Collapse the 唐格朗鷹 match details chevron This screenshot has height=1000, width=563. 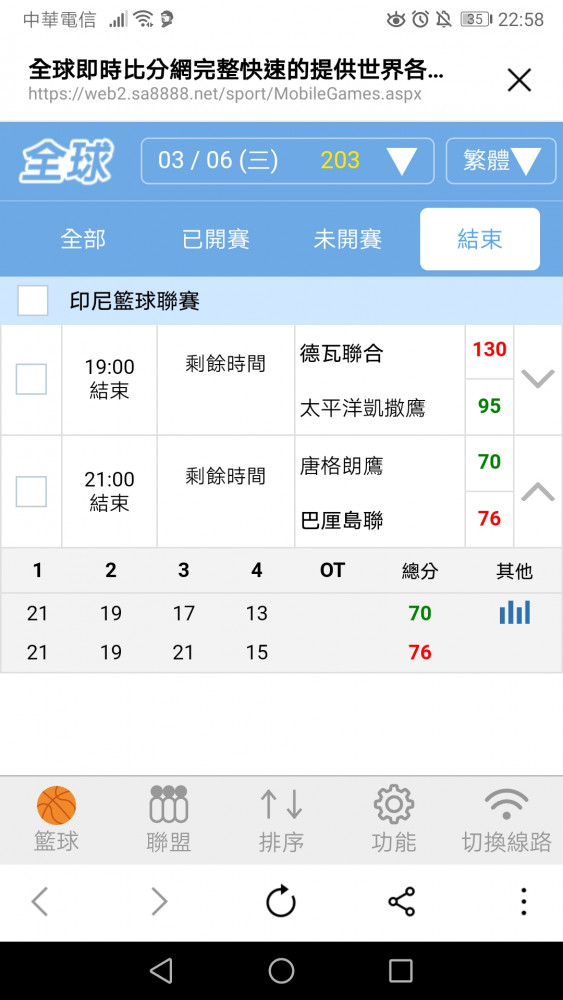[538, 491]
